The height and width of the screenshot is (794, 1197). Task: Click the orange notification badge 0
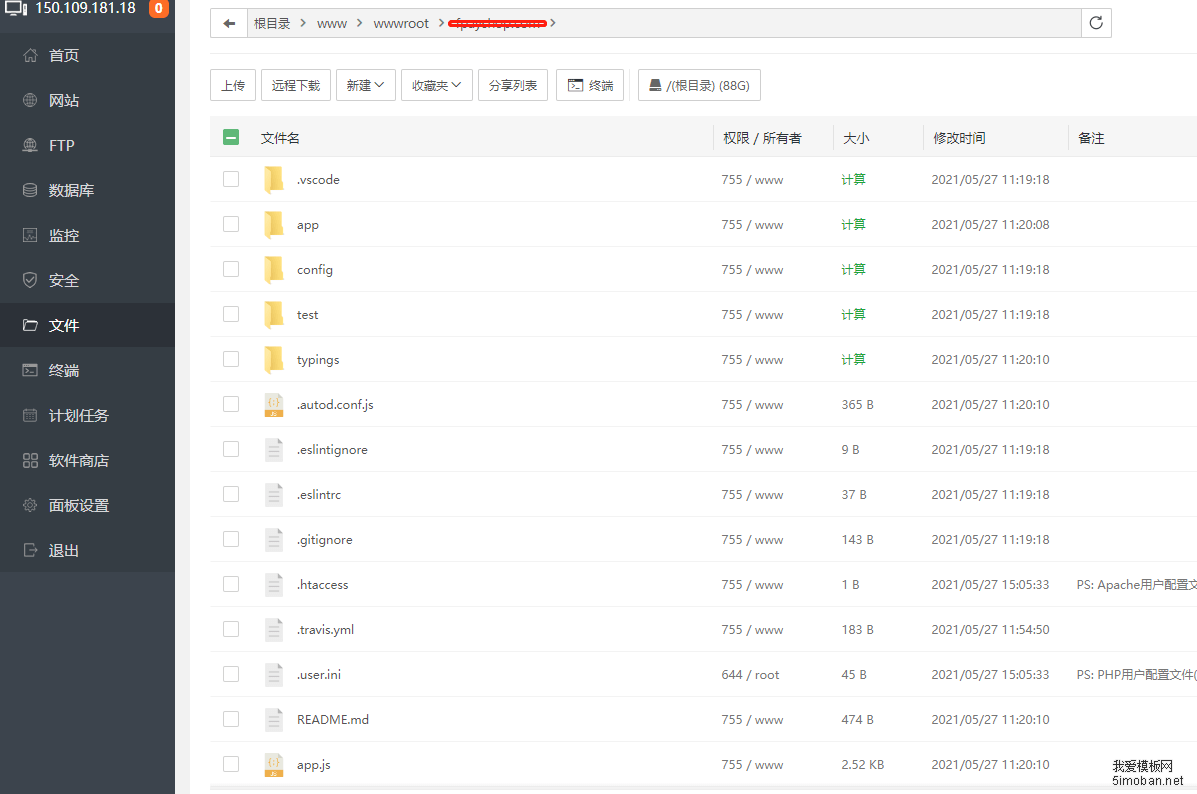pyautogui.click(x=158, y=9)
